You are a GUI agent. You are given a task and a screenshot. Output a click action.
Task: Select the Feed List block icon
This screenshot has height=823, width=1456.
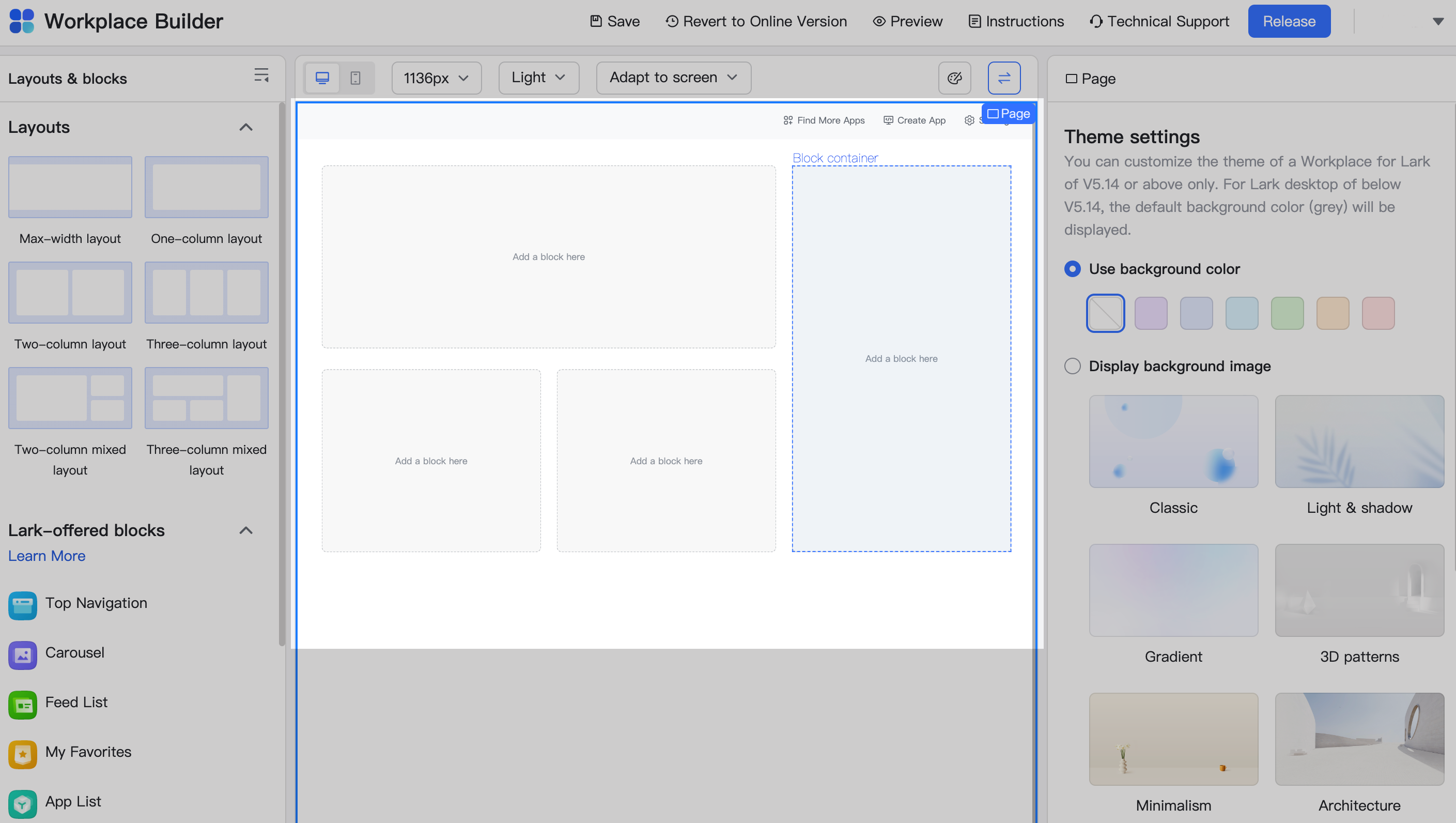[23, 705]
